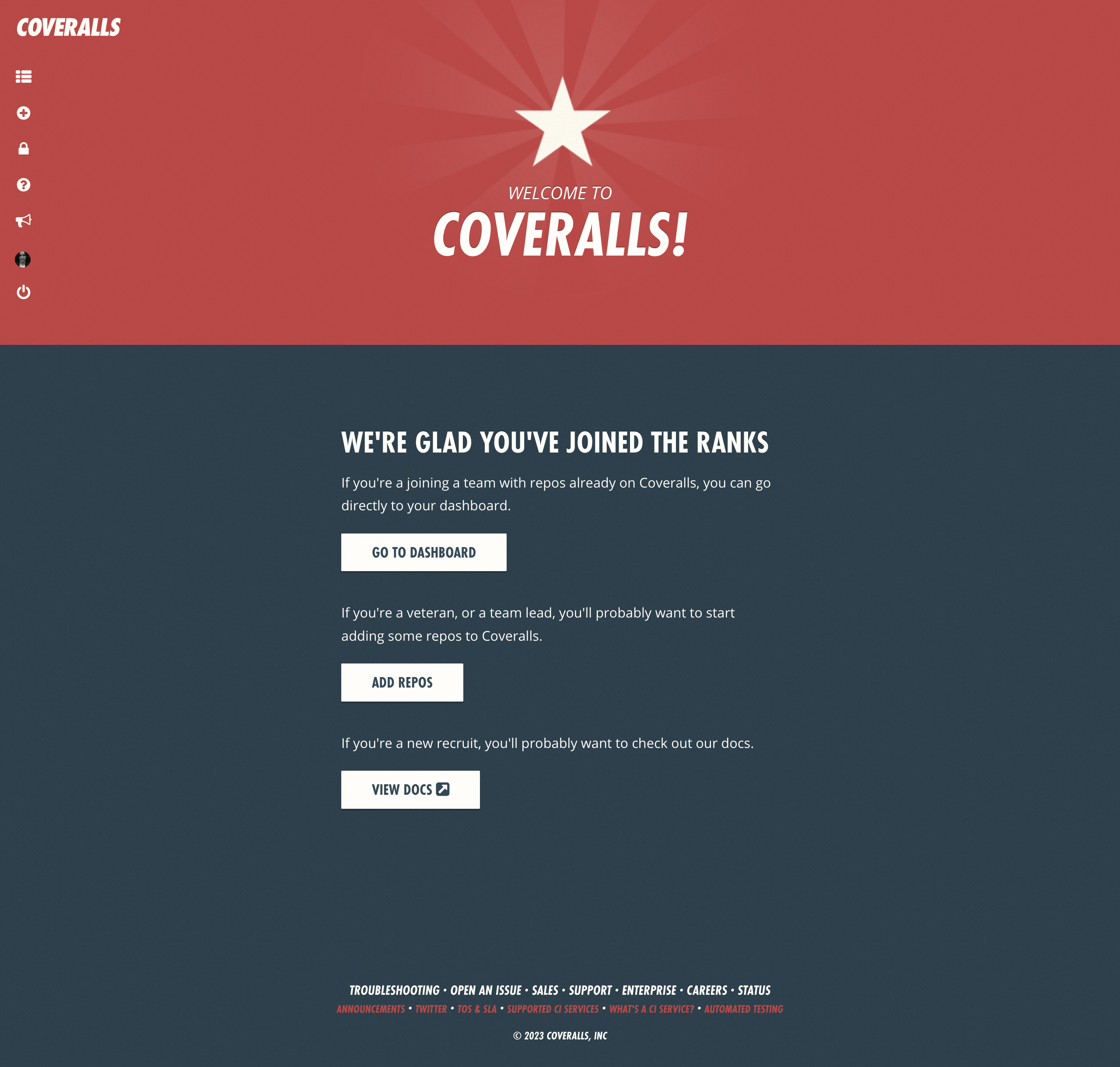Click the ENTERPRISE footer link
This screenshot has height=1067, width=1120.
[x=648, y=990]
